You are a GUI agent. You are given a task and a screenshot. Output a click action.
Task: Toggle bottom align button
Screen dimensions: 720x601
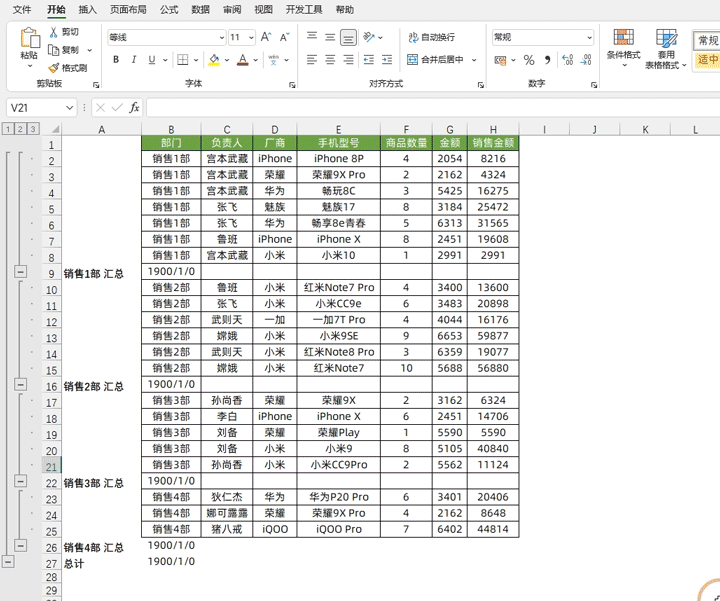[349, 38]
